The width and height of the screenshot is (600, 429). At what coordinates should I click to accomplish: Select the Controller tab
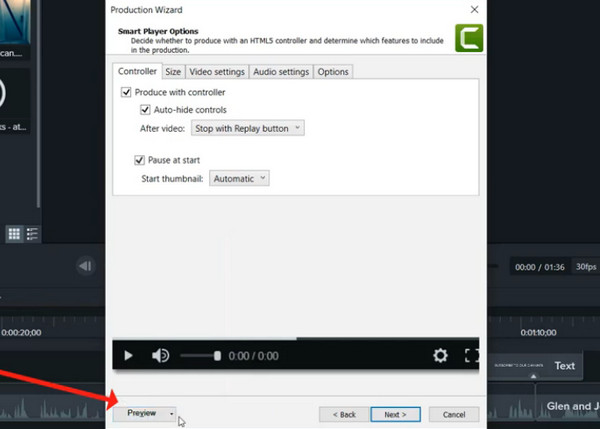coord(137,71)
